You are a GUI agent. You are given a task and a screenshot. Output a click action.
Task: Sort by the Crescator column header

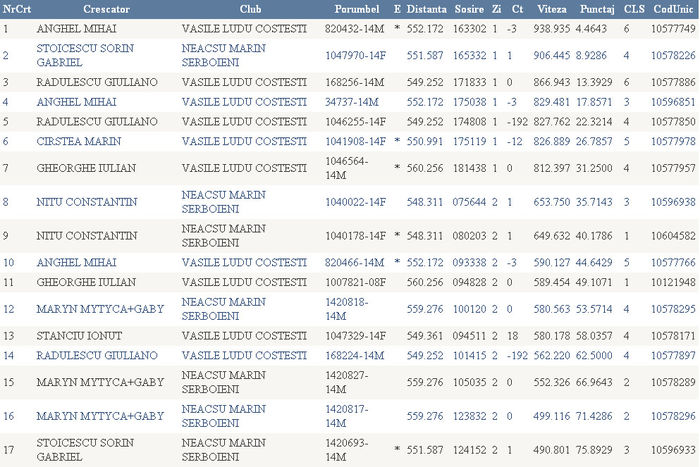pyautogui.click(x=79, y=8)
